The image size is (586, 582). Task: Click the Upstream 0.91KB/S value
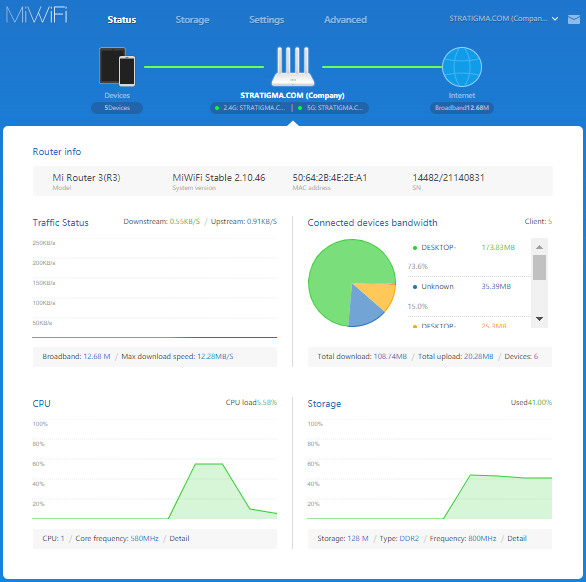coord(262,221)
